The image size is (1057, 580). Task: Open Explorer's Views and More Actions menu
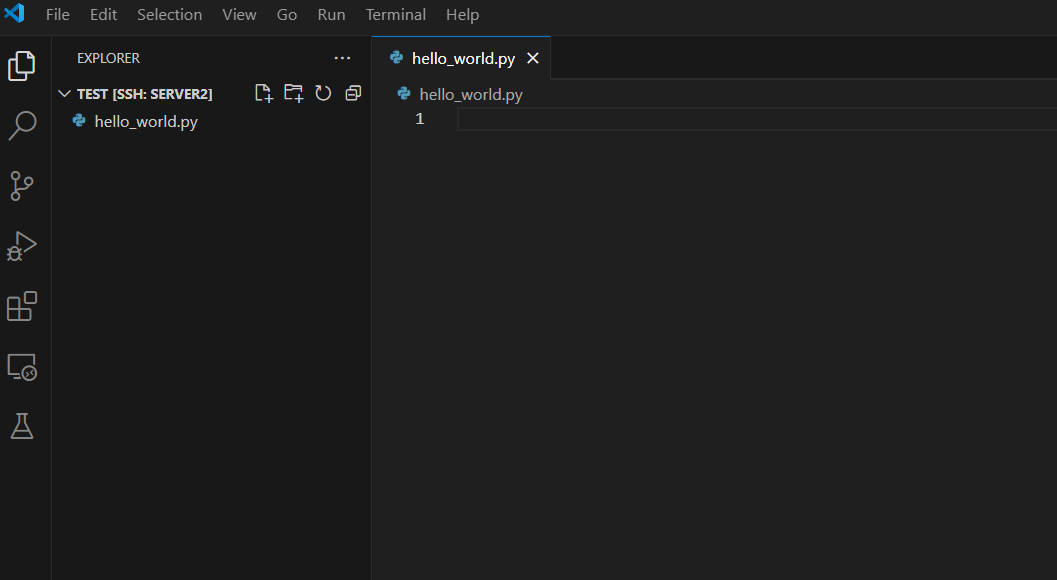coord(342,58)
